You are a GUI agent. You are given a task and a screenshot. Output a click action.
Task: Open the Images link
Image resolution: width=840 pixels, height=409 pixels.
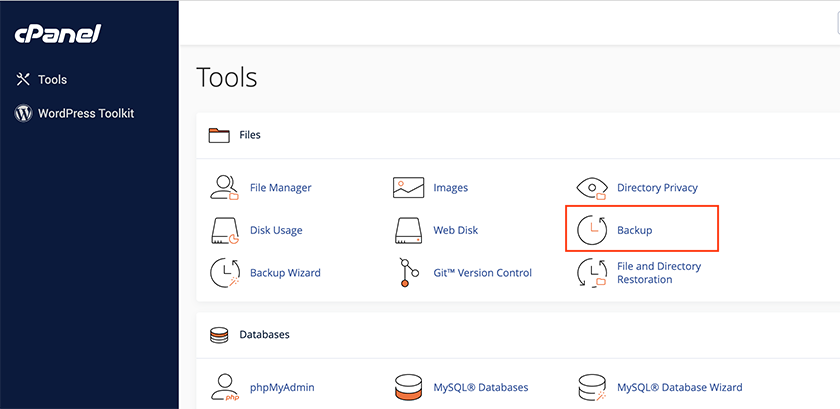click(451, 188)
